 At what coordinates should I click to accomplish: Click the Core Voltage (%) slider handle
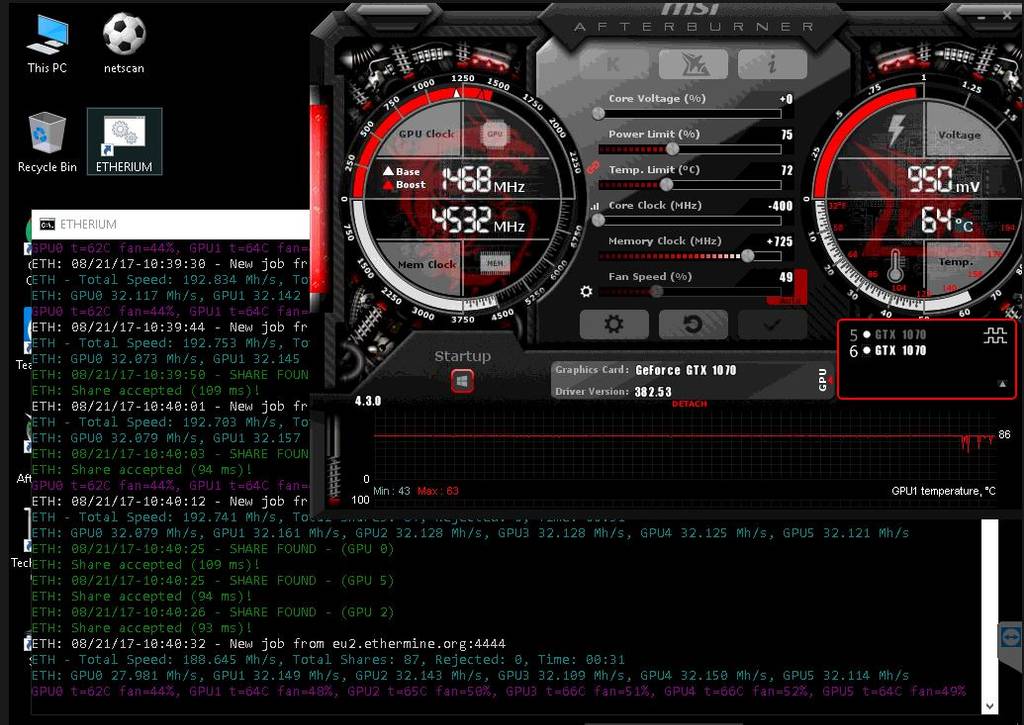(598, 114)
